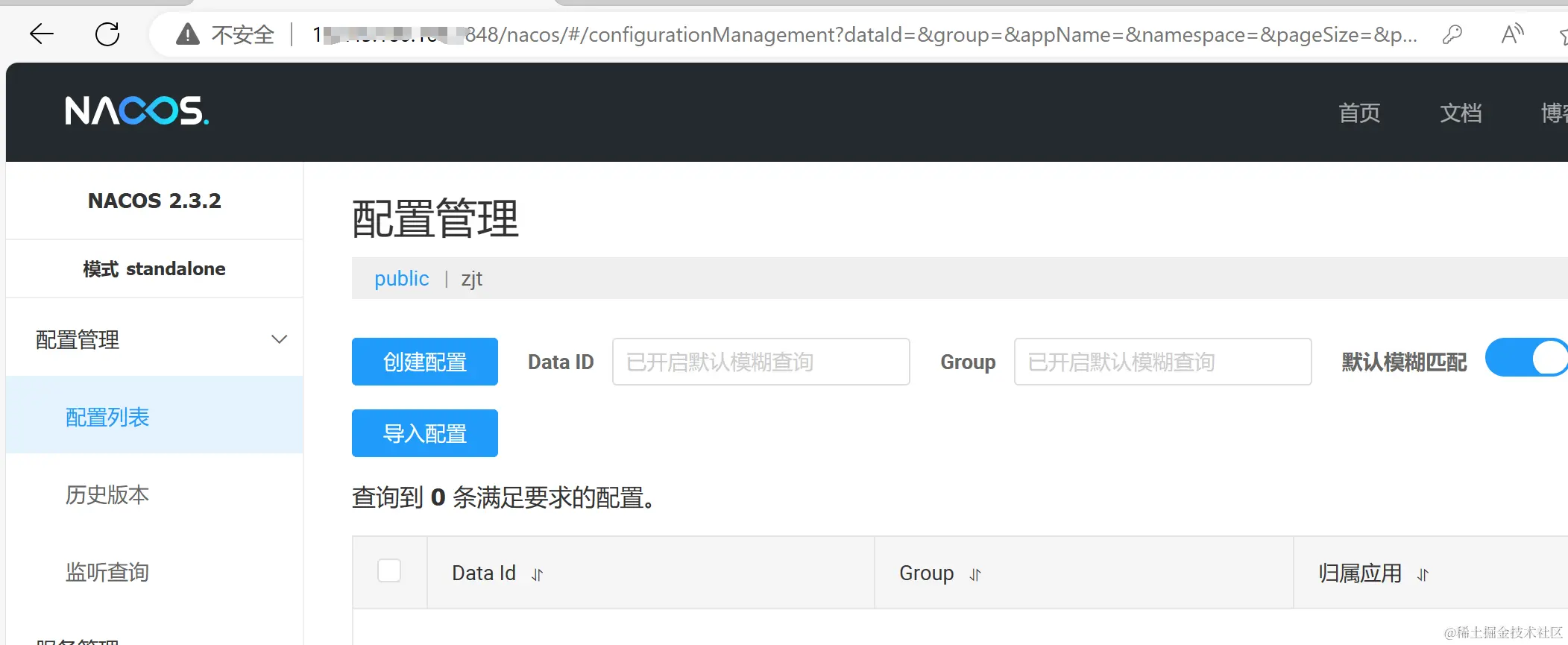
Task: Switch to the zjt namespace
Action: point(472,279)
